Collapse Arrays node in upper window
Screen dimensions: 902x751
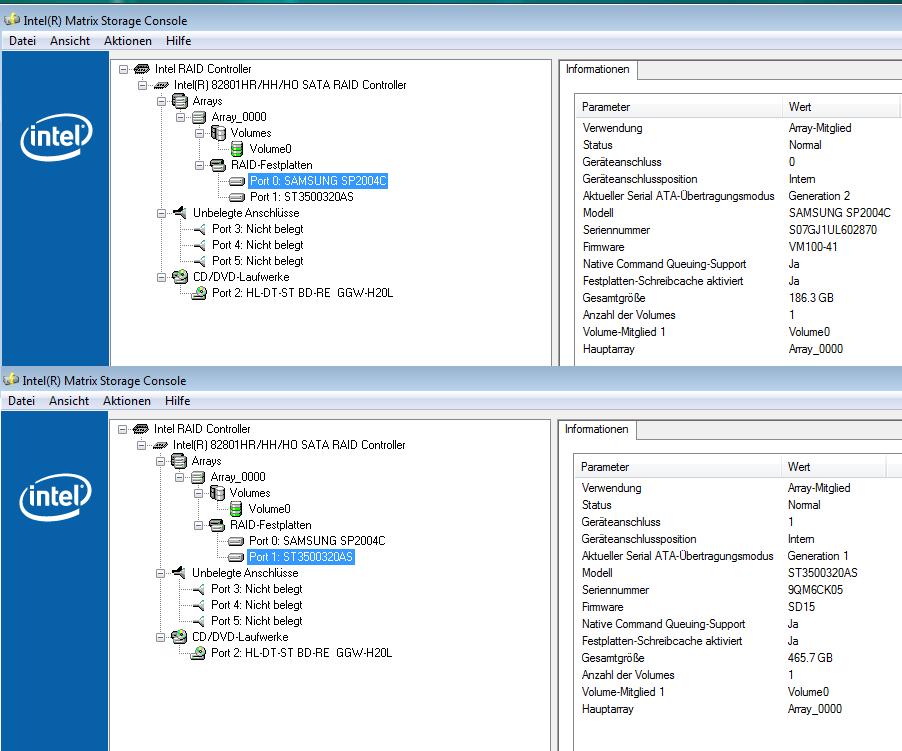click(x=162, y=101)
